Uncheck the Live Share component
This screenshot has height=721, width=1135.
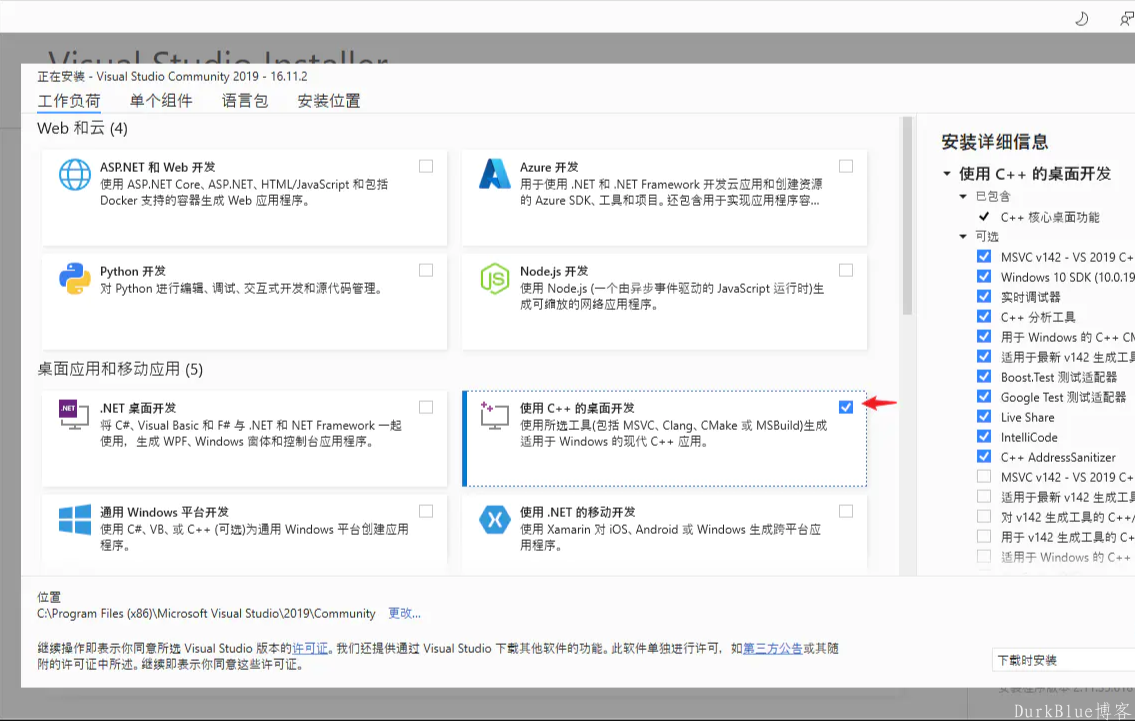point(984,416)
